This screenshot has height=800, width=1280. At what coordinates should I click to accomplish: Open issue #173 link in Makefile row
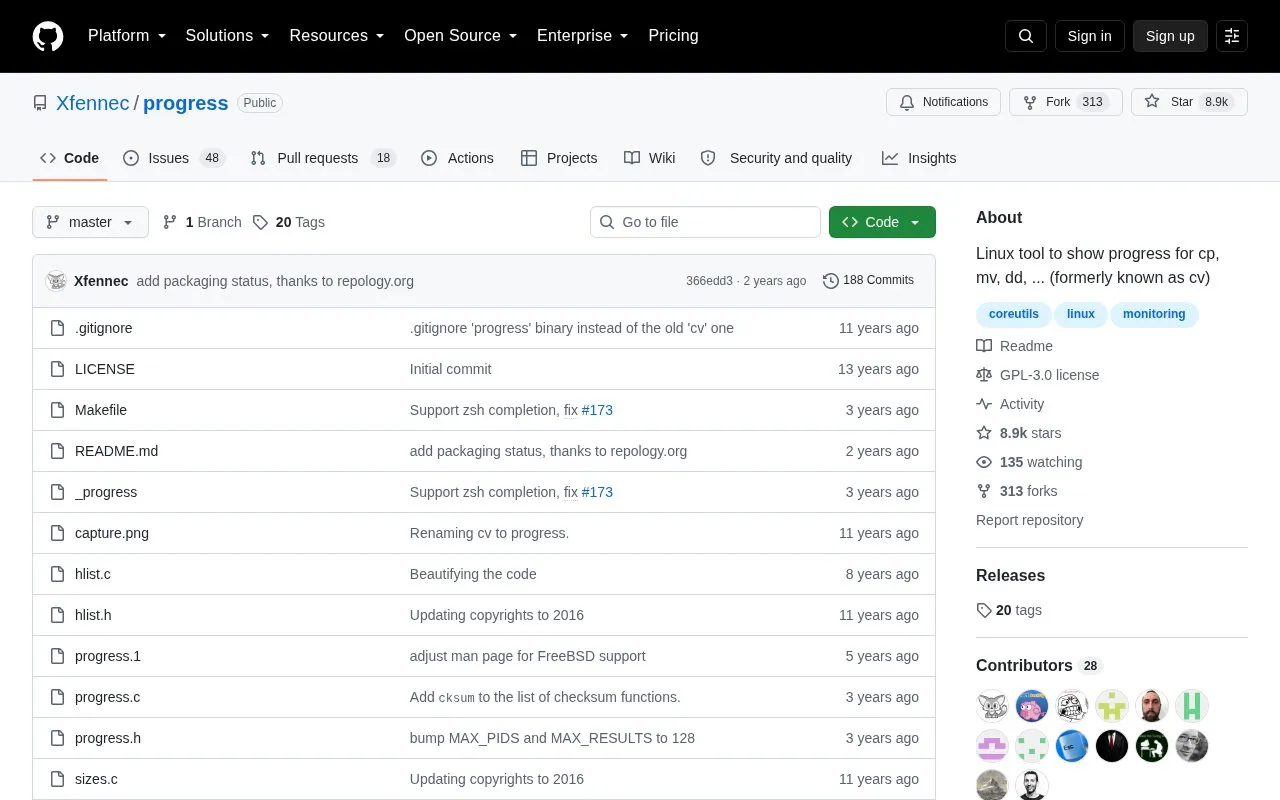click(x=597, y=410)
